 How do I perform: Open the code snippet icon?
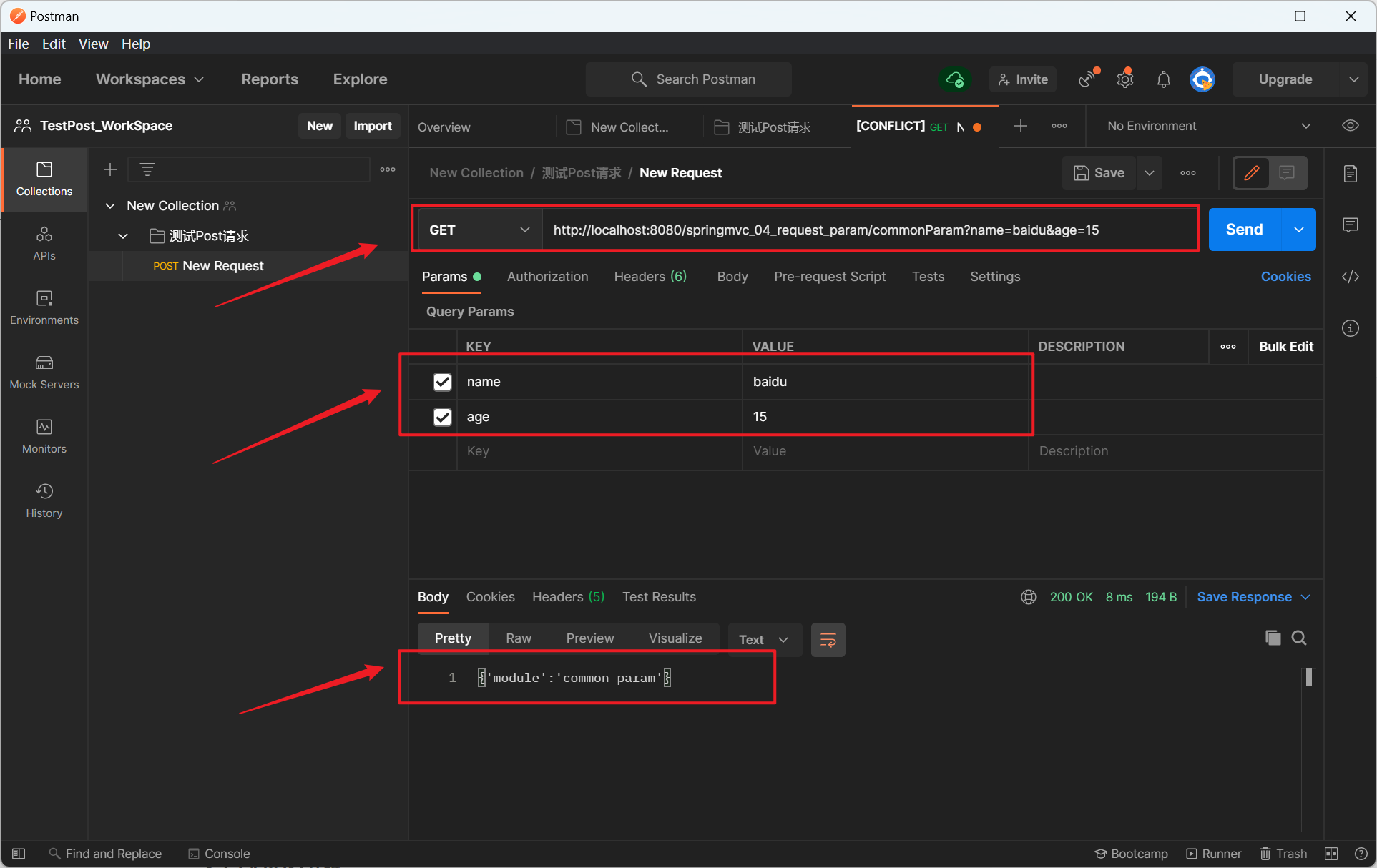(1351, 277)
